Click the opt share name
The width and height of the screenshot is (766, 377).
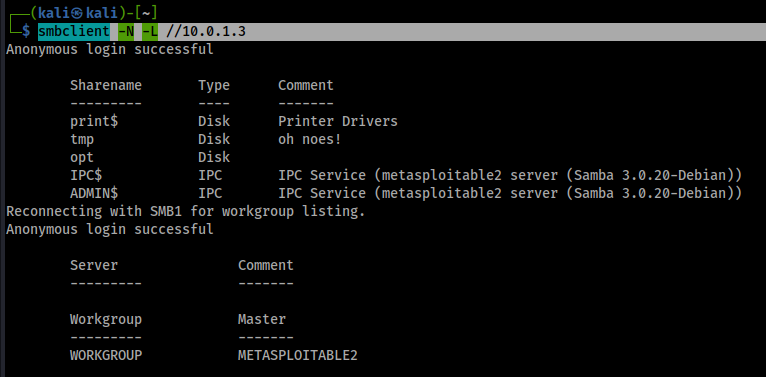click(x=82, y=158)
